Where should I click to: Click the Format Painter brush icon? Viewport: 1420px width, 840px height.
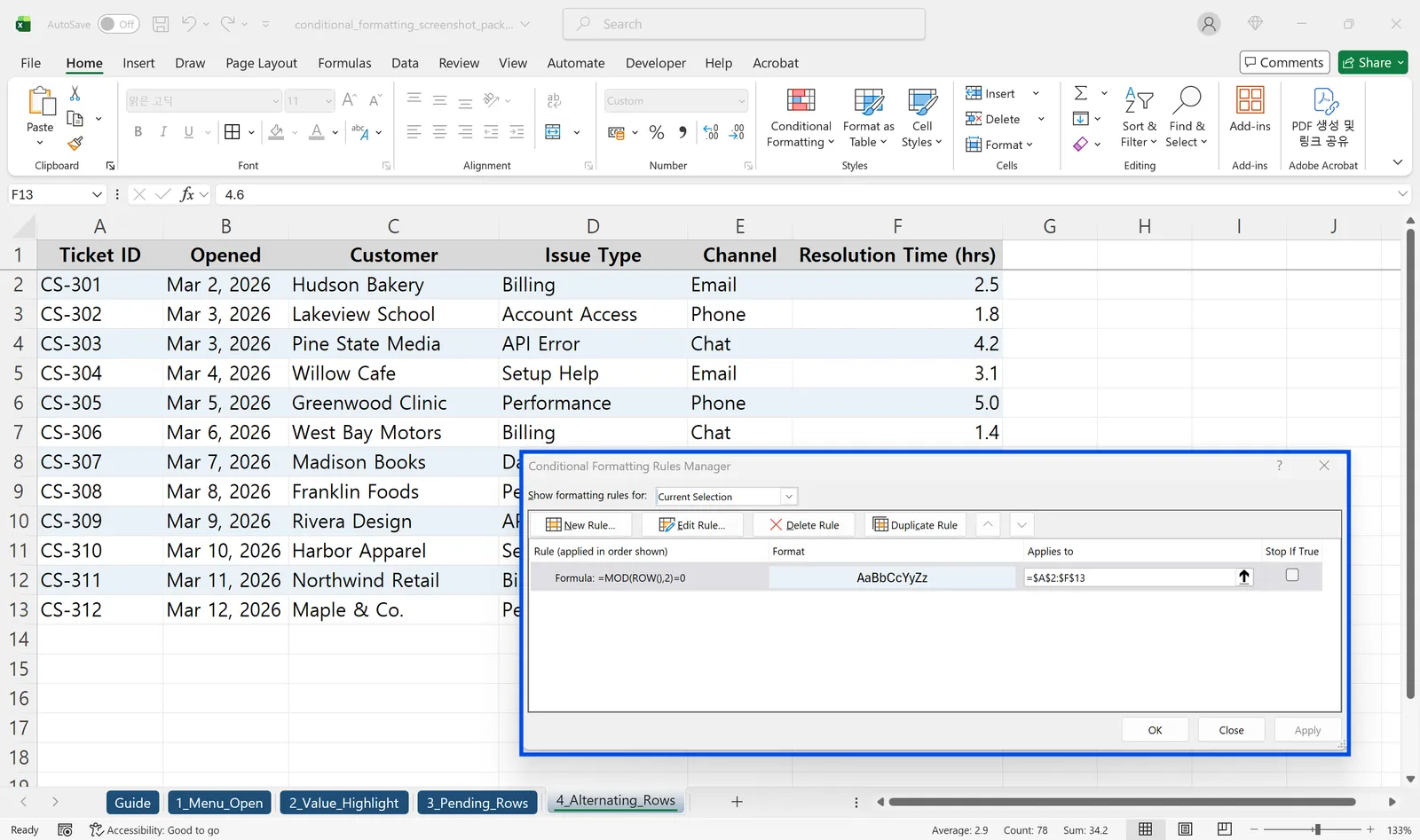click(x=75, y=143)
